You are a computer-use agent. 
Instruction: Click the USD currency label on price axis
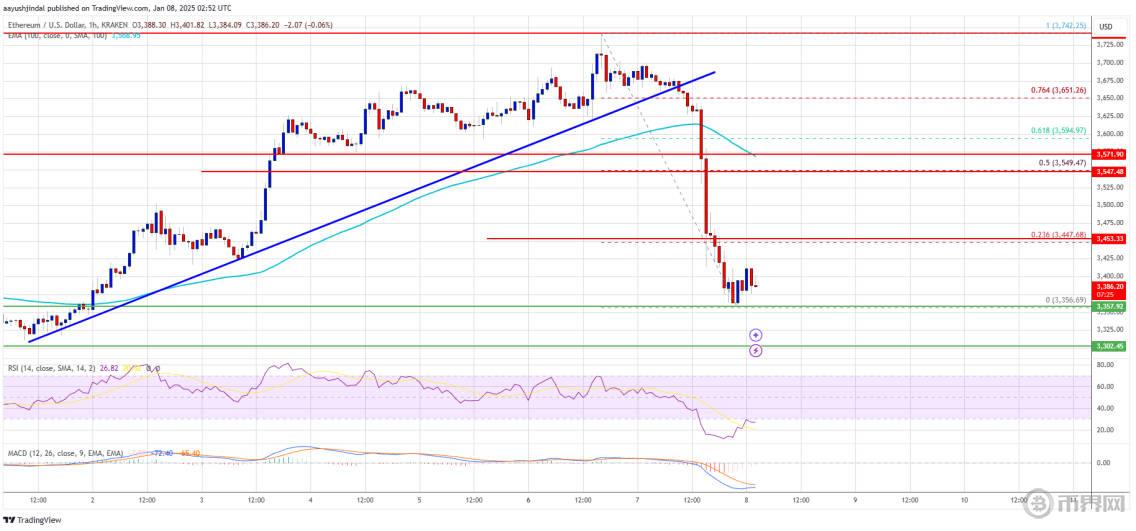[1106, 26]
